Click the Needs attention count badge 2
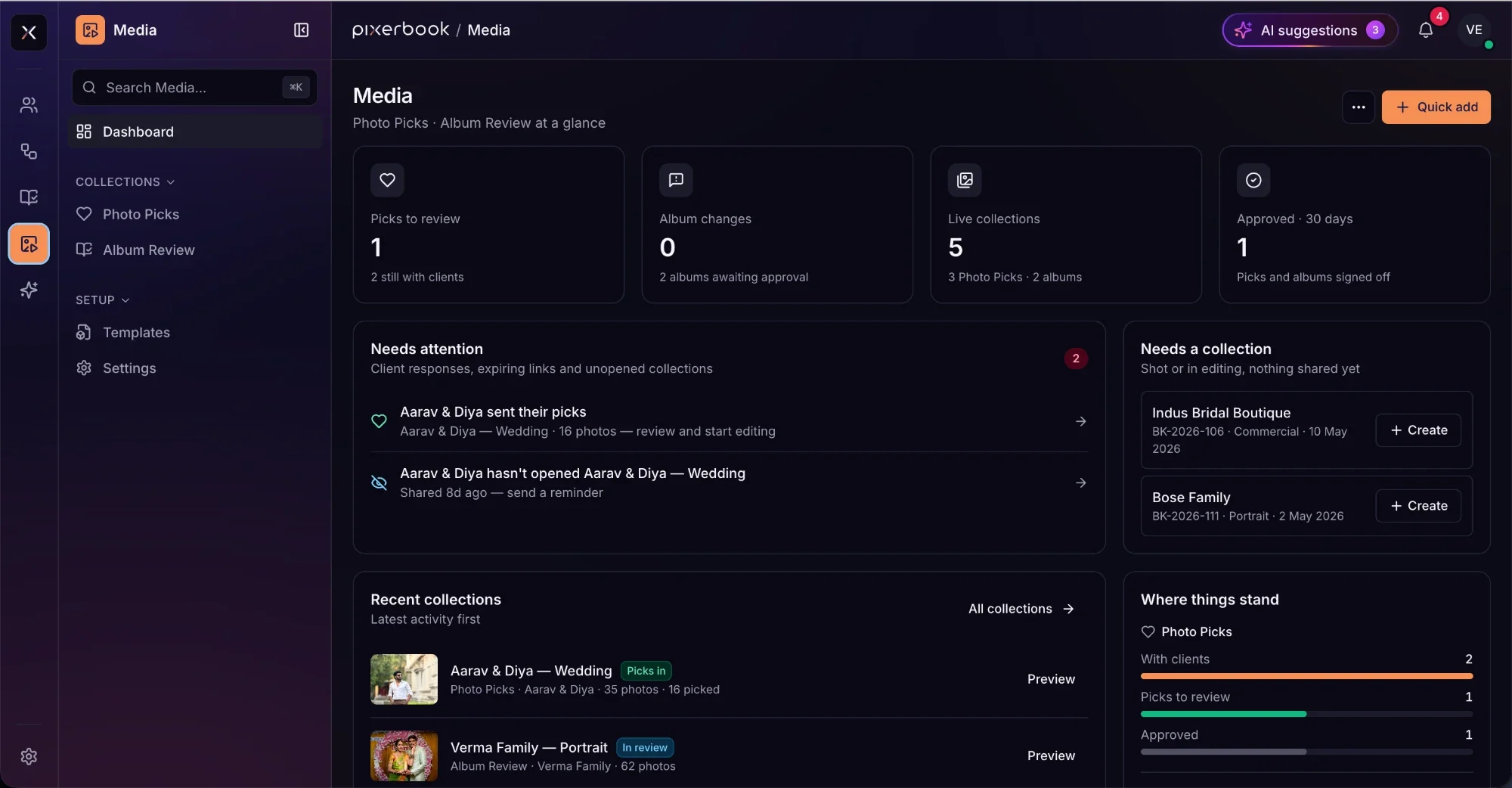The image size is (1512, 788). pyautogui.click(x=1076, y=358)
